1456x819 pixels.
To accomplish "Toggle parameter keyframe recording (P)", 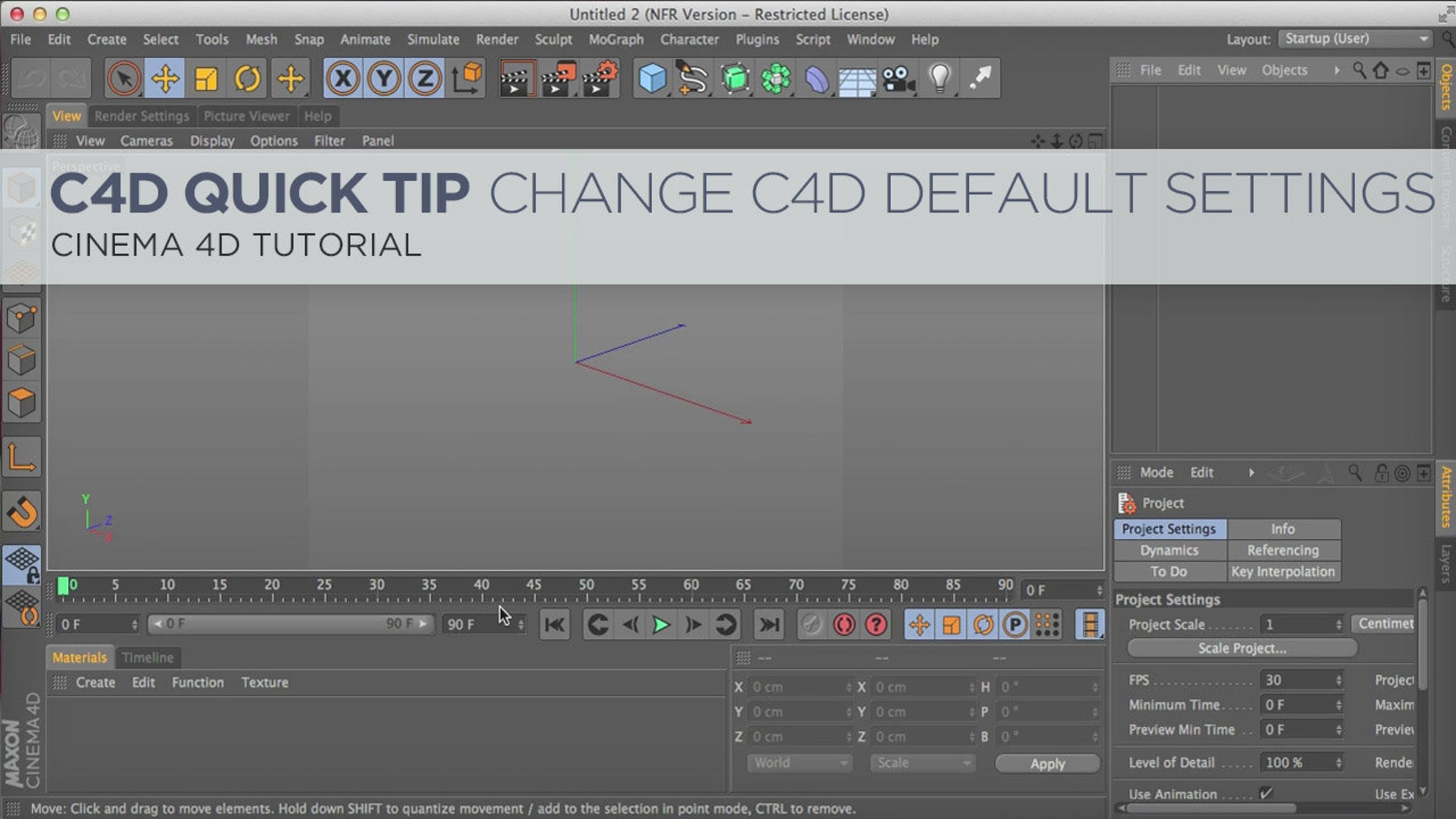I will click(x=1015, y=624).
